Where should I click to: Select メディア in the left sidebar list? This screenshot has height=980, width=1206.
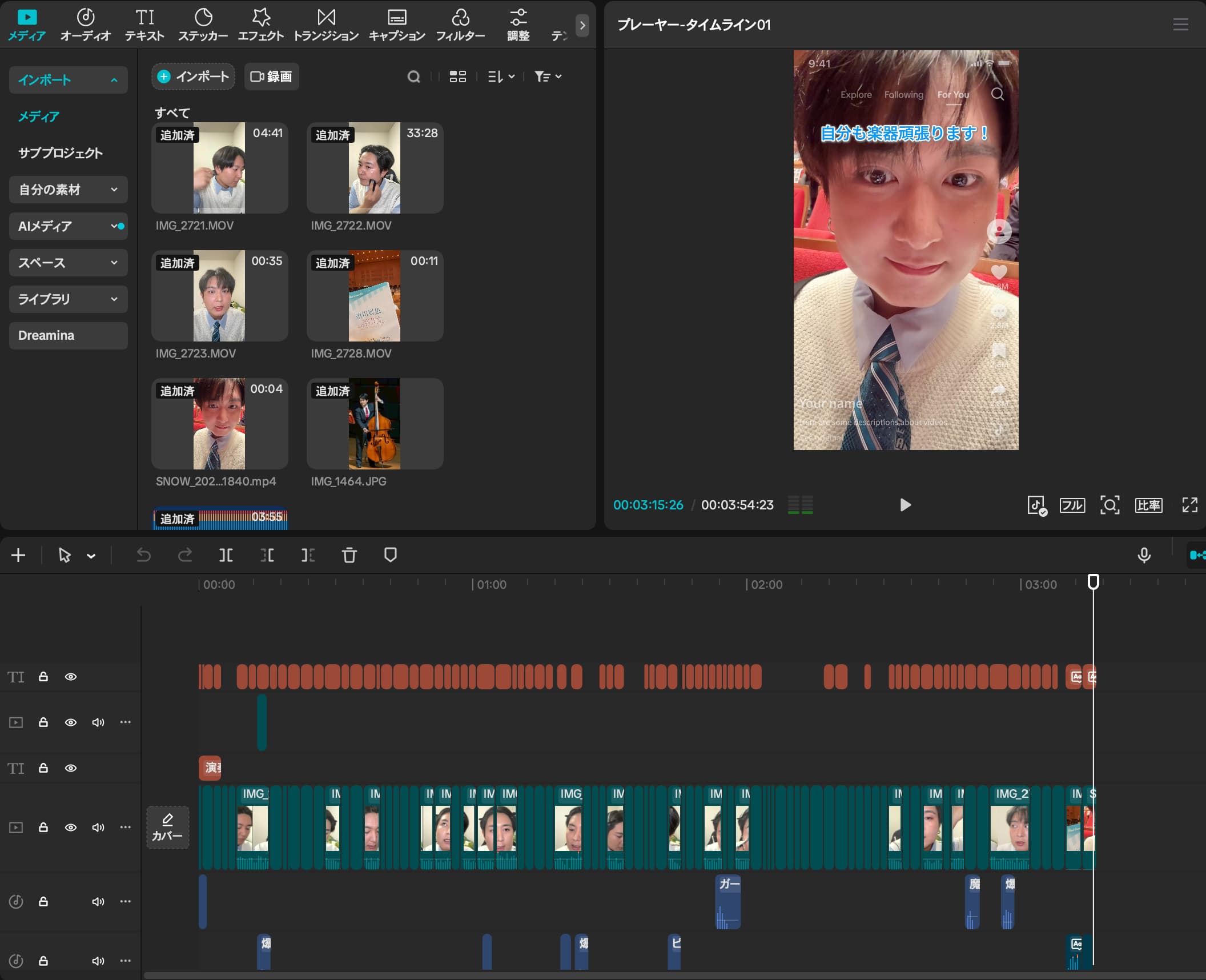point(39,117)
